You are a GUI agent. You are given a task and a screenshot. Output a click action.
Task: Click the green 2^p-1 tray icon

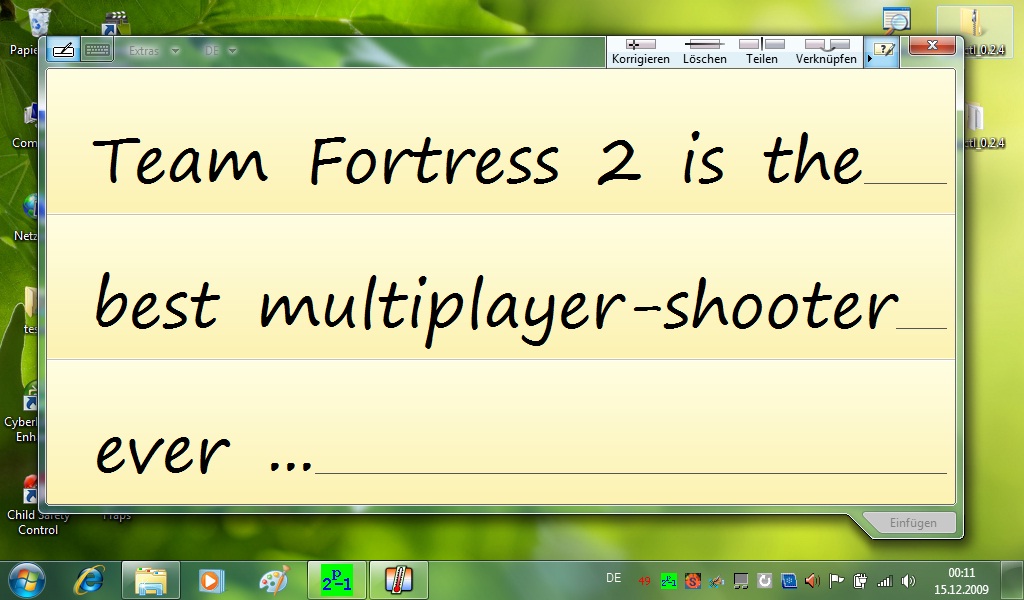(x=669, y=580)
